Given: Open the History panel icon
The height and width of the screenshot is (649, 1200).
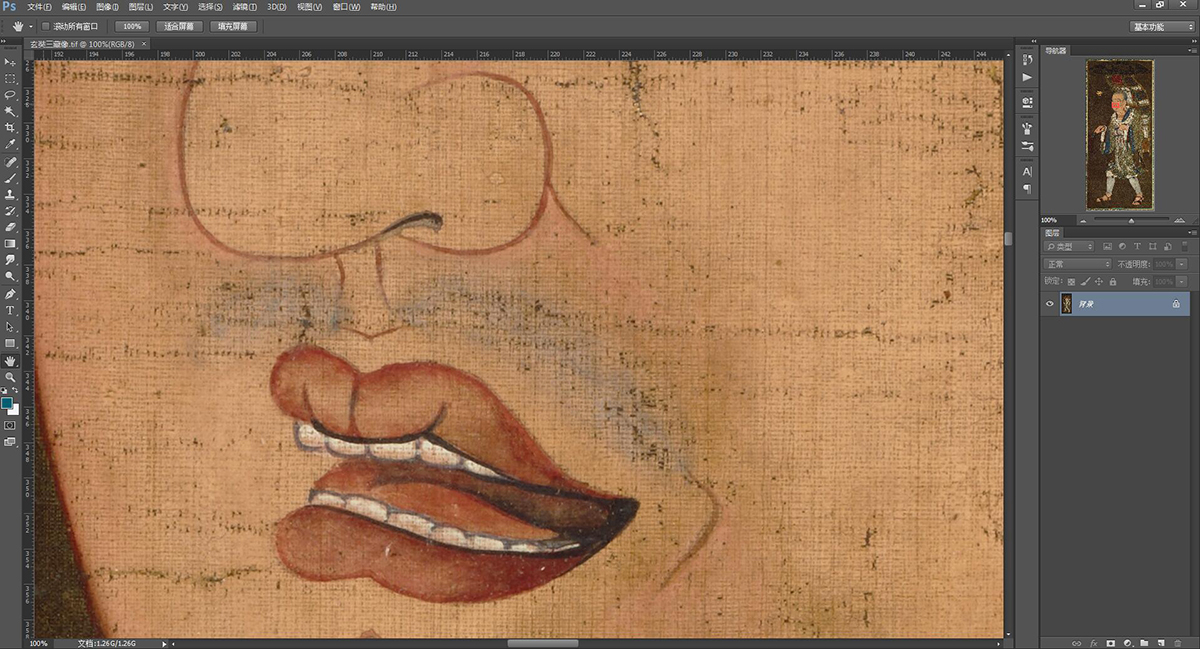Looking at the screenshot, I should pos(1027,60).
